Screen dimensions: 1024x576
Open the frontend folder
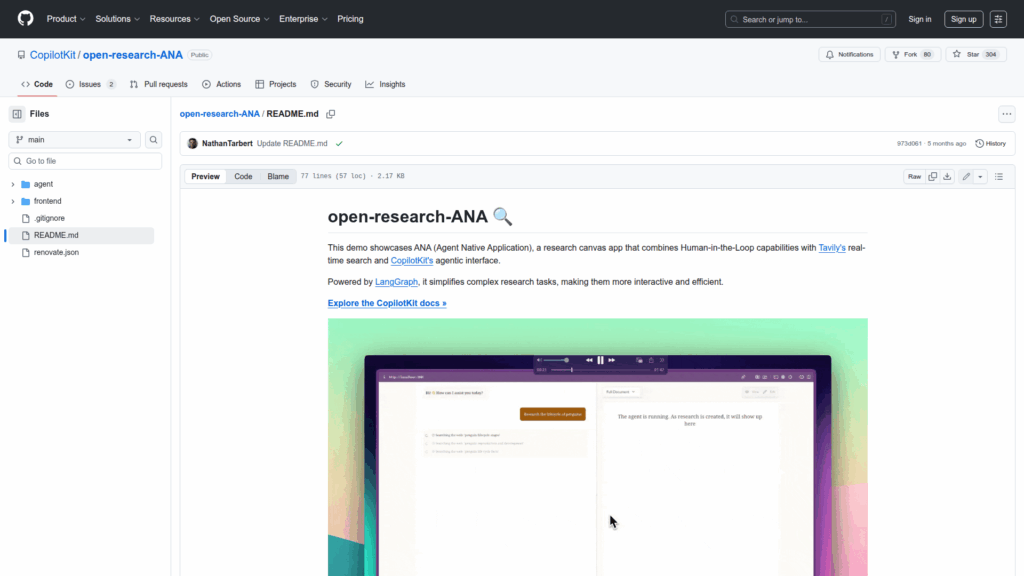[x=48, y=202]
